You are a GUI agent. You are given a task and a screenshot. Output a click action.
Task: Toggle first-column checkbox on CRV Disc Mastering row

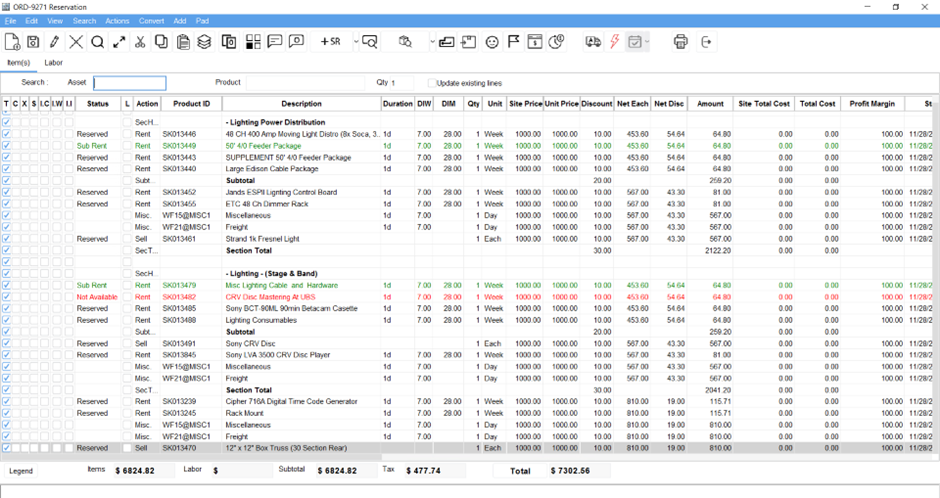(7, 297)
